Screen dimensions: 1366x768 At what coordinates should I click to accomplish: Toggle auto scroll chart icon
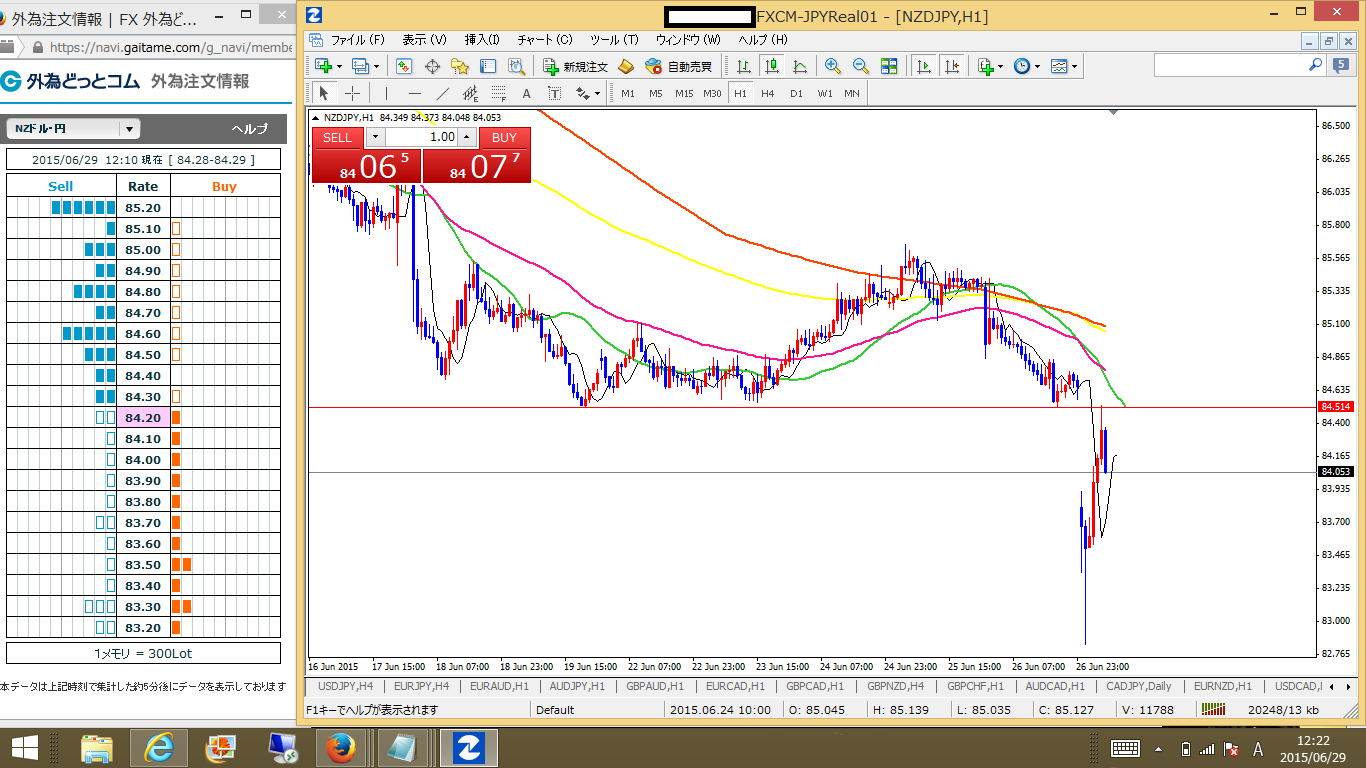924,66
